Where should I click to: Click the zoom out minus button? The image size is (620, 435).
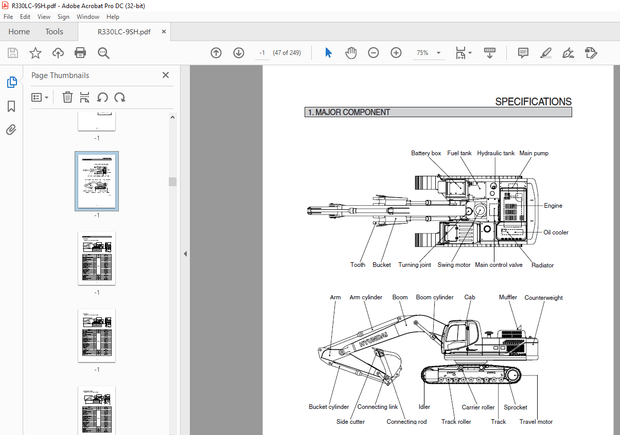(374, 53)
